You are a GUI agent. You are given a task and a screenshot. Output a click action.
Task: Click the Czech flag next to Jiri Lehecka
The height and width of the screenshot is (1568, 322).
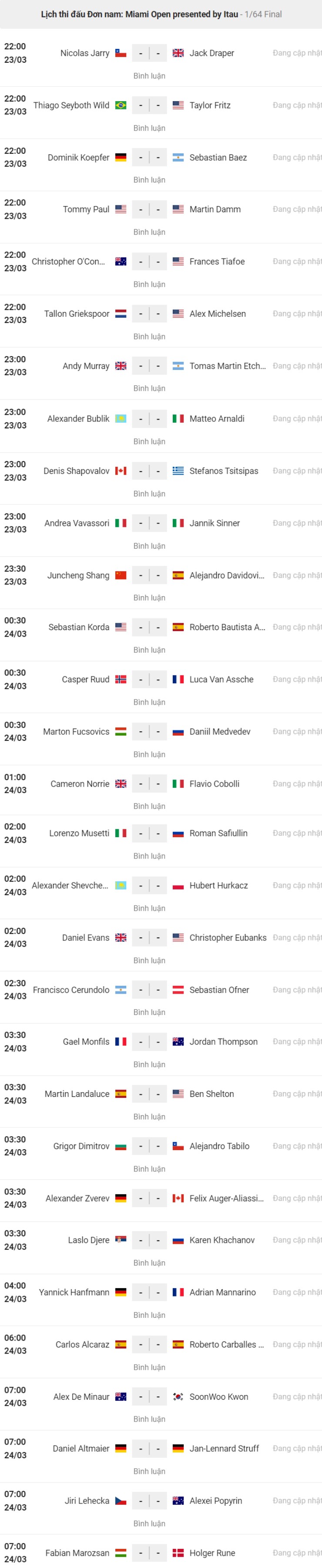[121, 1500]
